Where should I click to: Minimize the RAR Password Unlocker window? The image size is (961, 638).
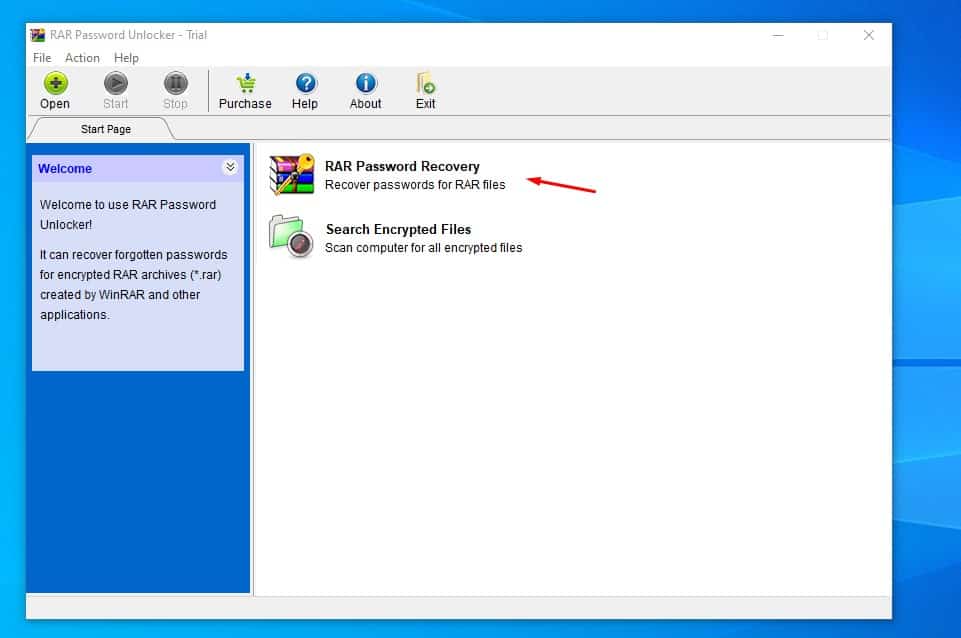(x=777, y=35)
